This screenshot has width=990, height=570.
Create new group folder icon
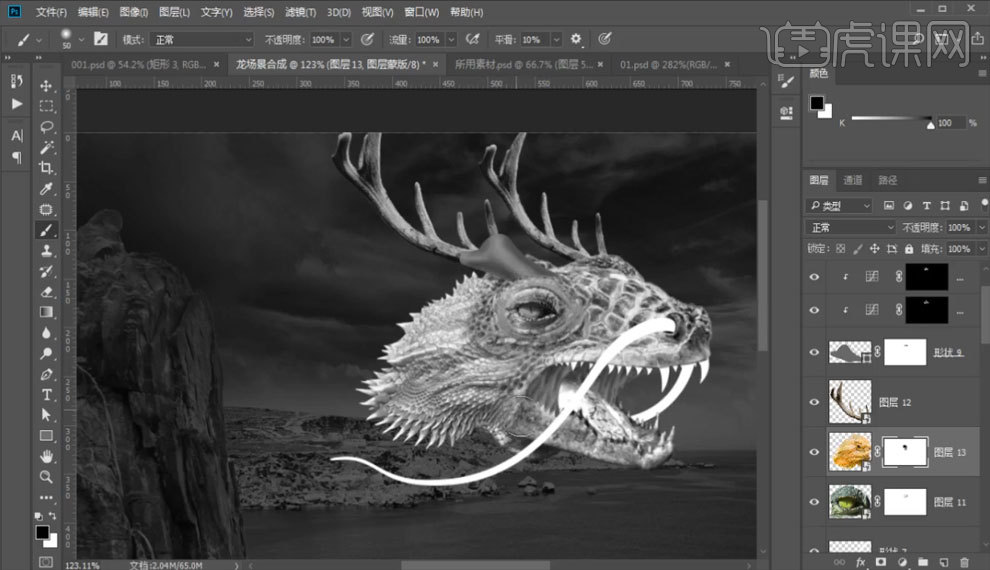(x=922, y=562)
